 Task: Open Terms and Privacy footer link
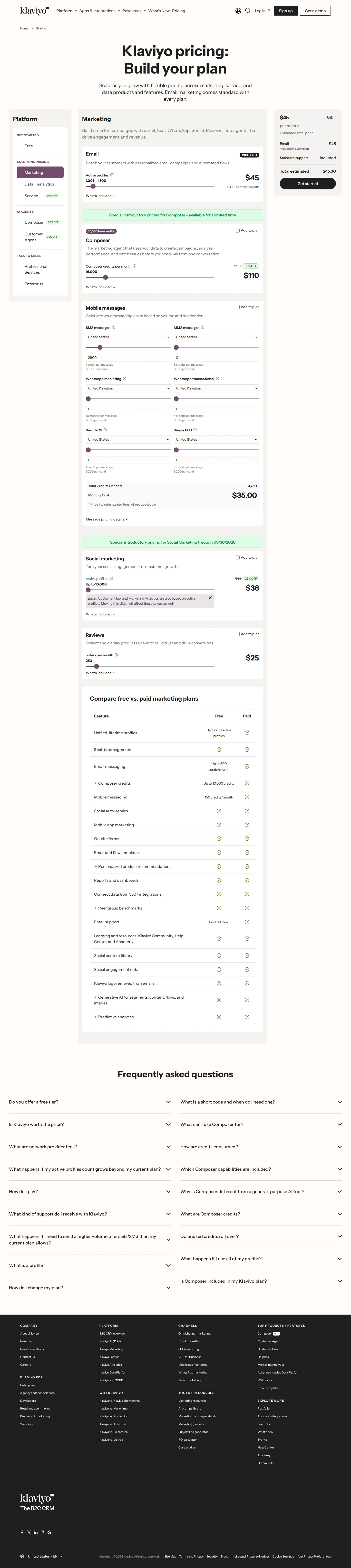[191, 1556]
